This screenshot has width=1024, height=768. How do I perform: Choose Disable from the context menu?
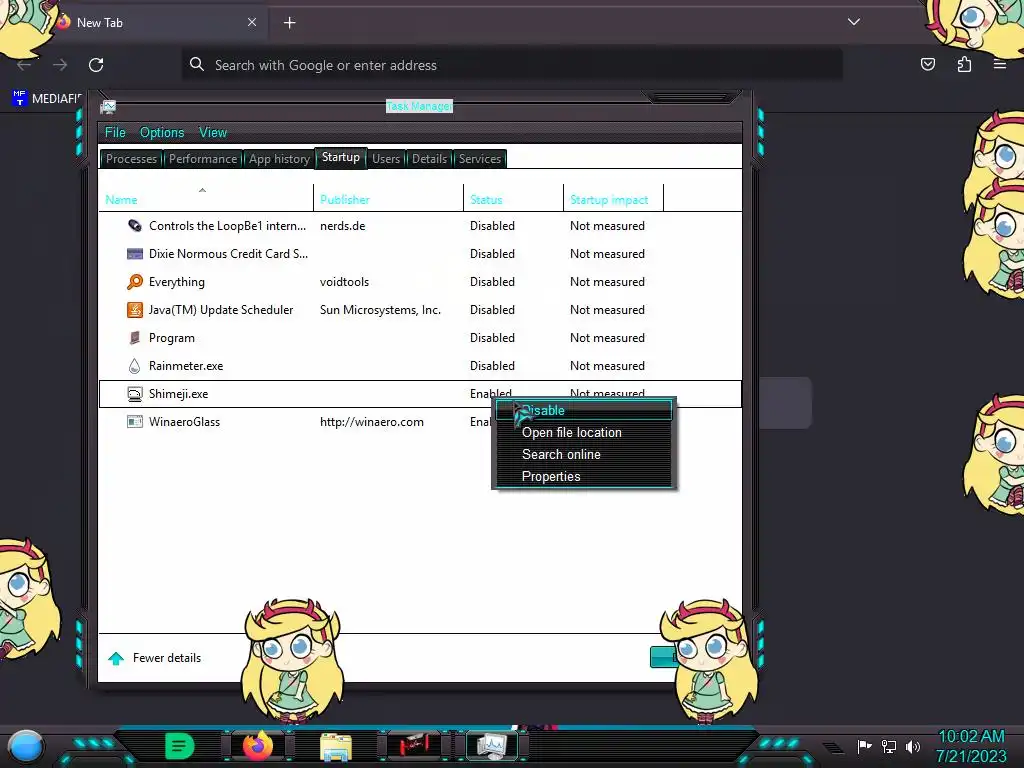coord(584,411)
